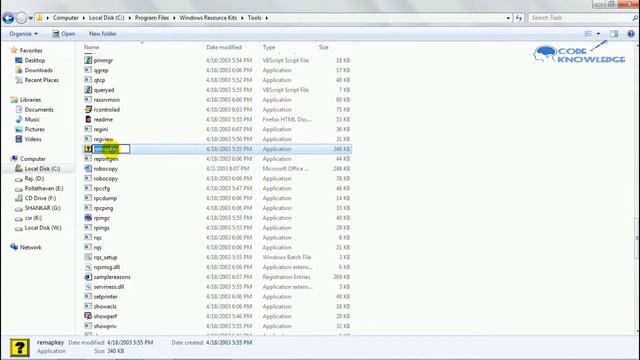Select the file named rpcdump

105,198
